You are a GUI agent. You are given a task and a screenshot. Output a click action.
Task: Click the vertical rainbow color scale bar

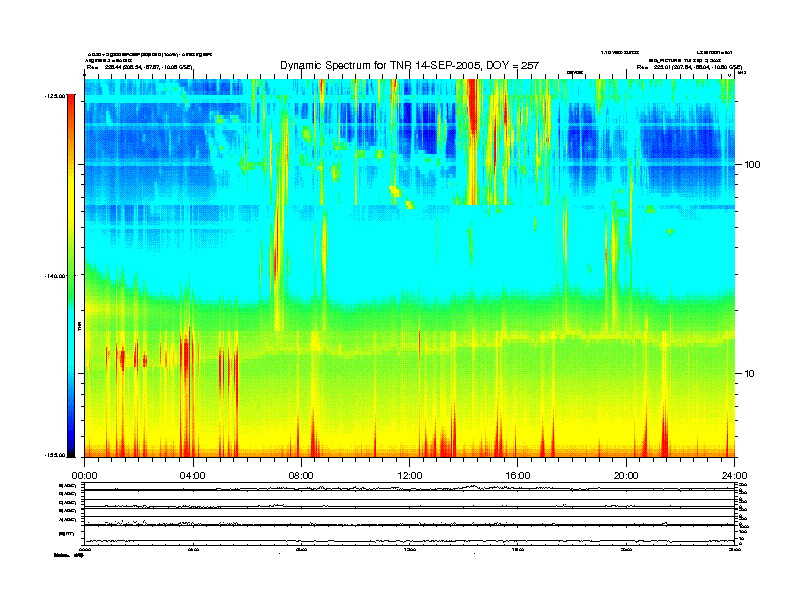[x=71, y=276]
